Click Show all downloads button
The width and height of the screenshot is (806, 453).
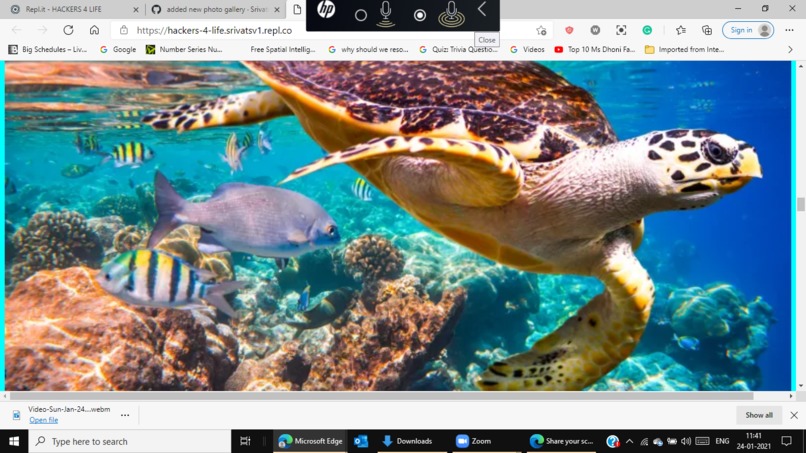coord(759,415)
